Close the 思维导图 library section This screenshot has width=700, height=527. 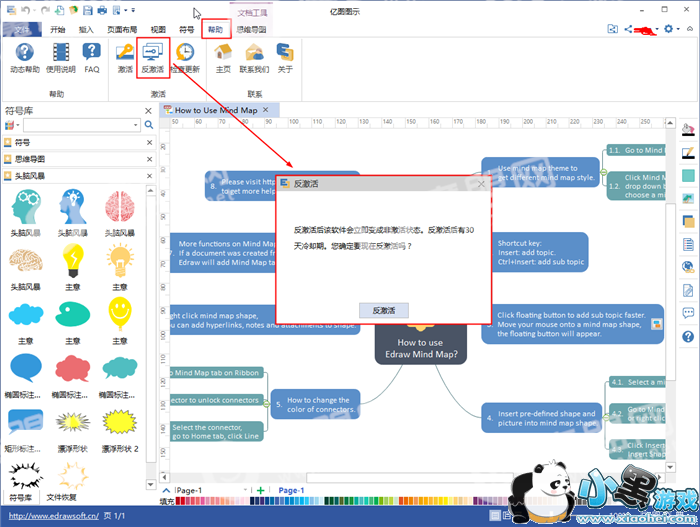(150, 159)
